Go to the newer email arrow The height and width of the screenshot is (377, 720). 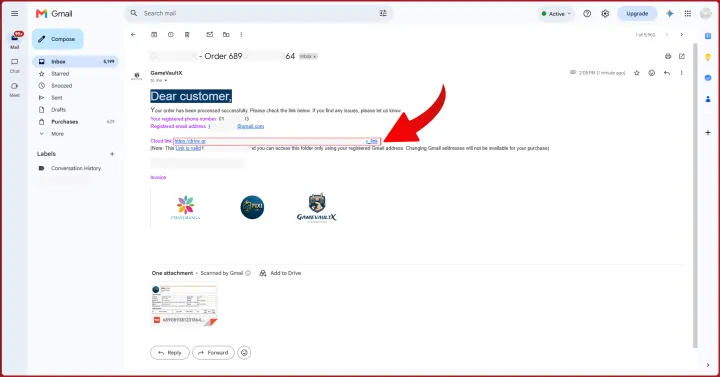pos(667,34)
